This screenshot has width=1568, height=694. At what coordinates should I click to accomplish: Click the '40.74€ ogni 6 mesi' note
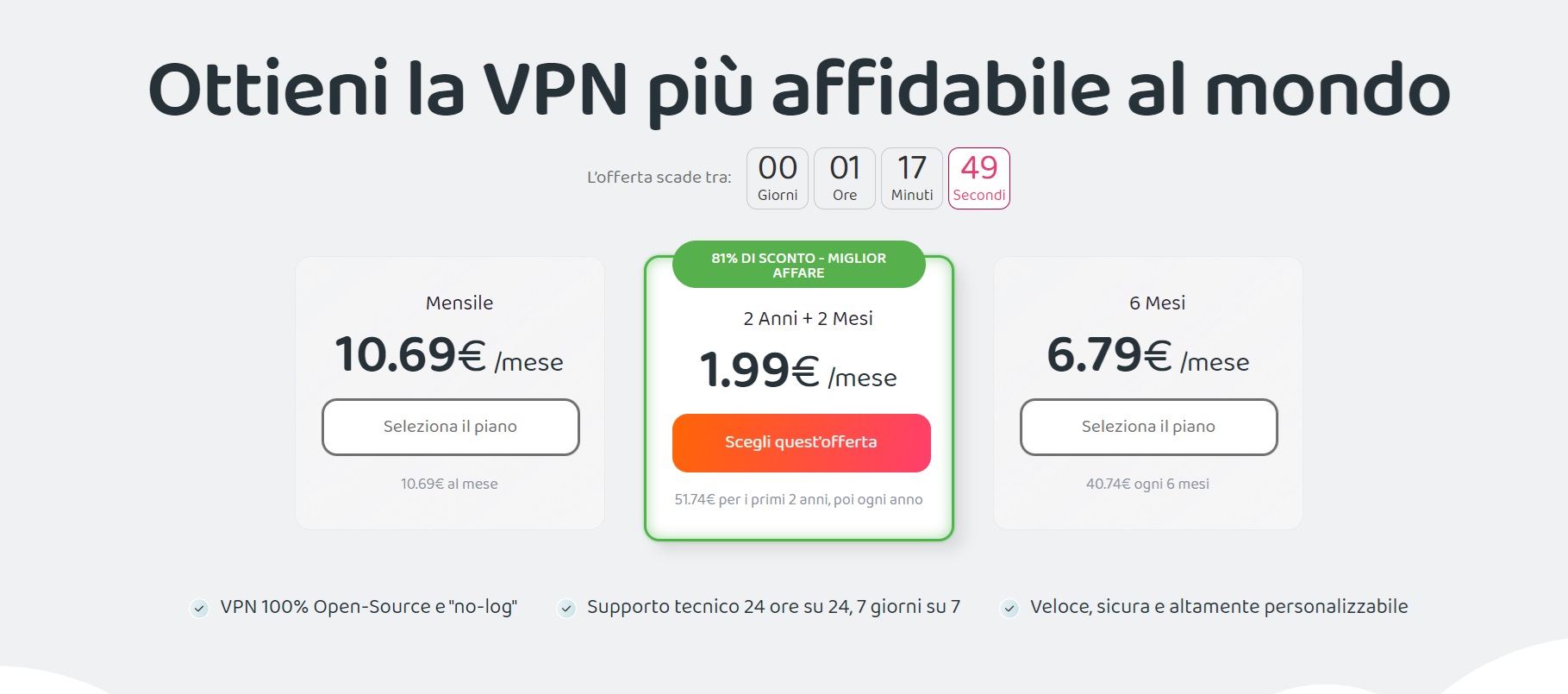click(1148, 484)
